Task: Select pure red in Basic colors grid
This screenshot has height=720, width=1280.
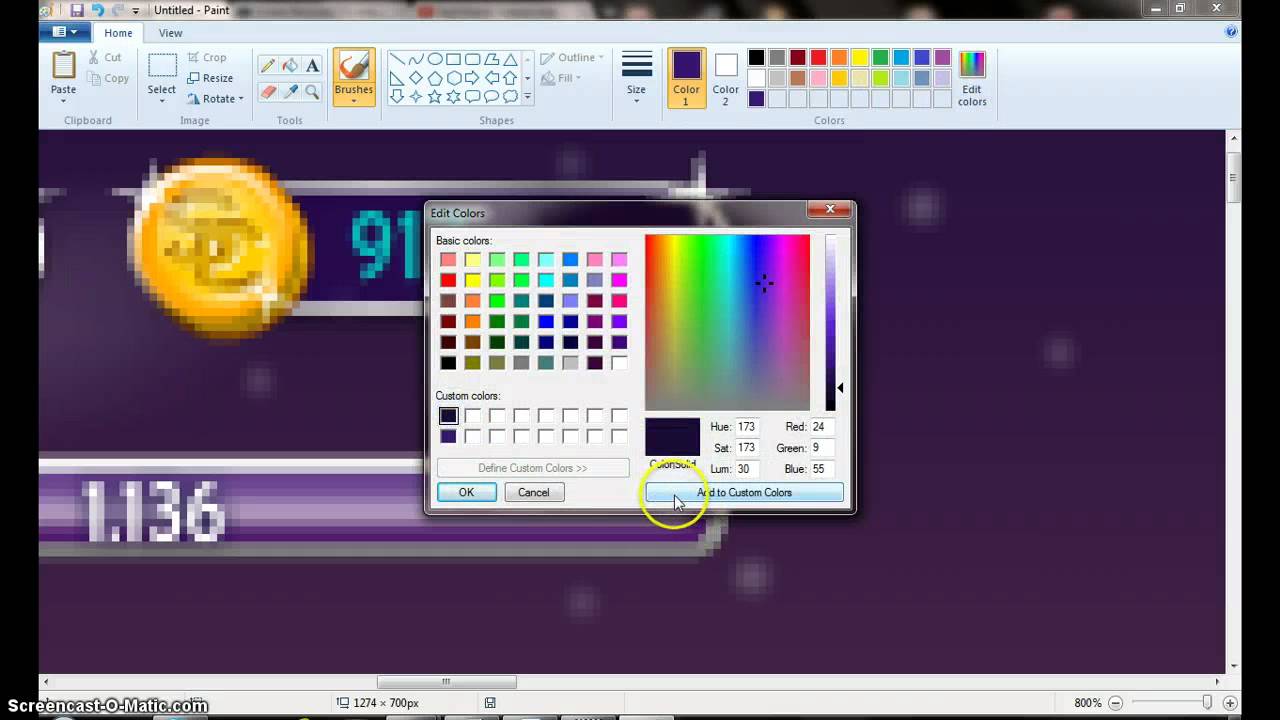Action: 448,280
